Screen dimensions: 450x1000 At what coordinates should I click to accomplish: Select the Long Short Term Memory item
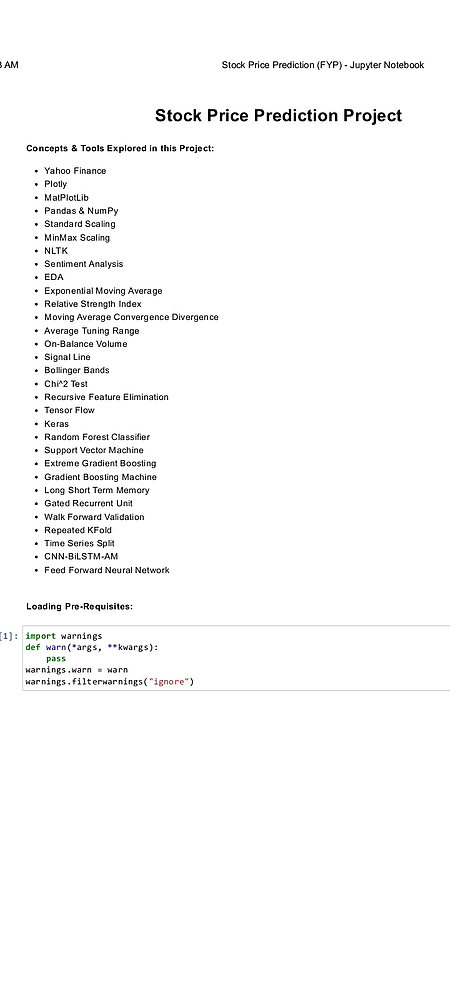(97, 490)
